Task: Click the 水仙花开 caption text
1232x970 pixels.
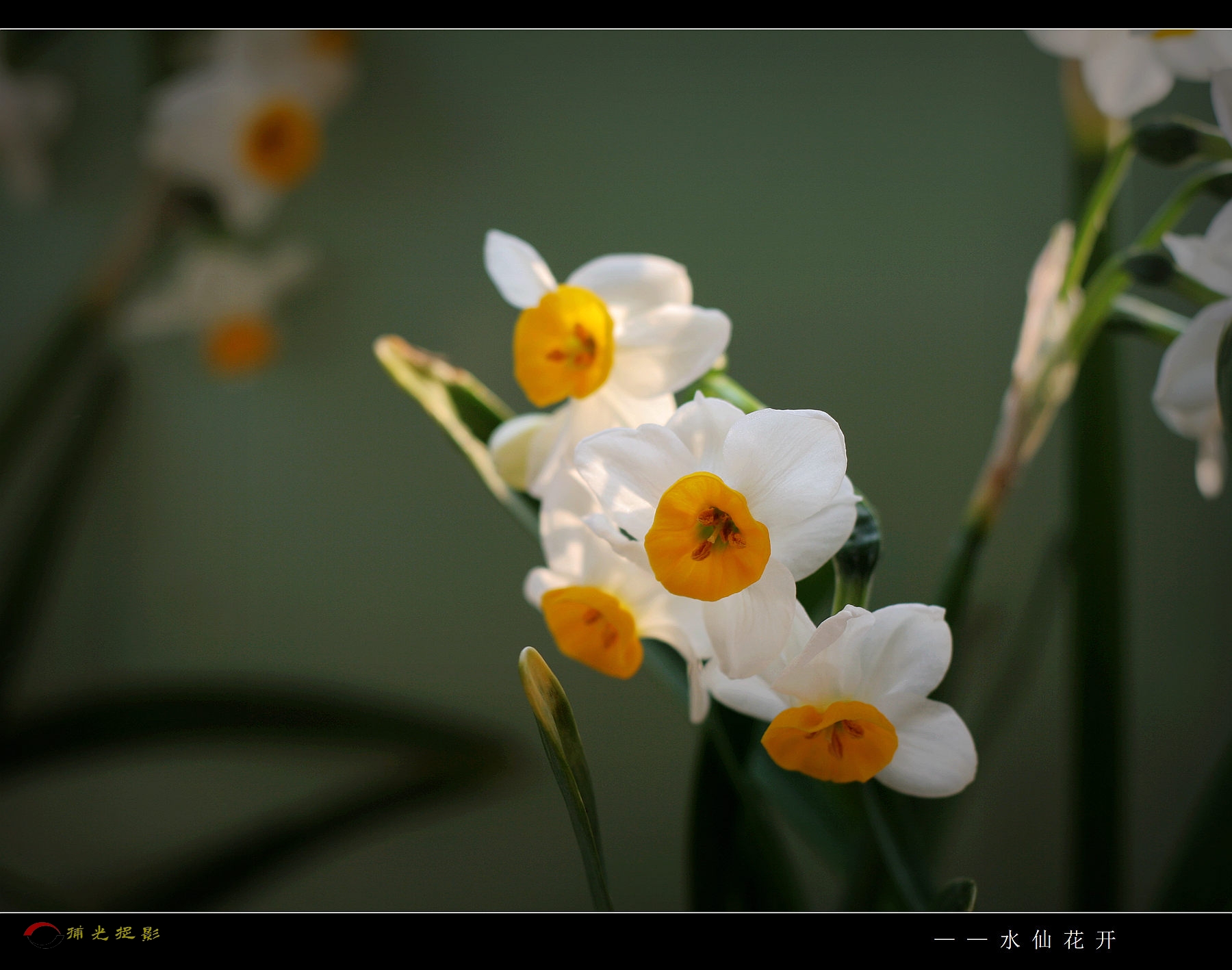Action: [1057, 940]
